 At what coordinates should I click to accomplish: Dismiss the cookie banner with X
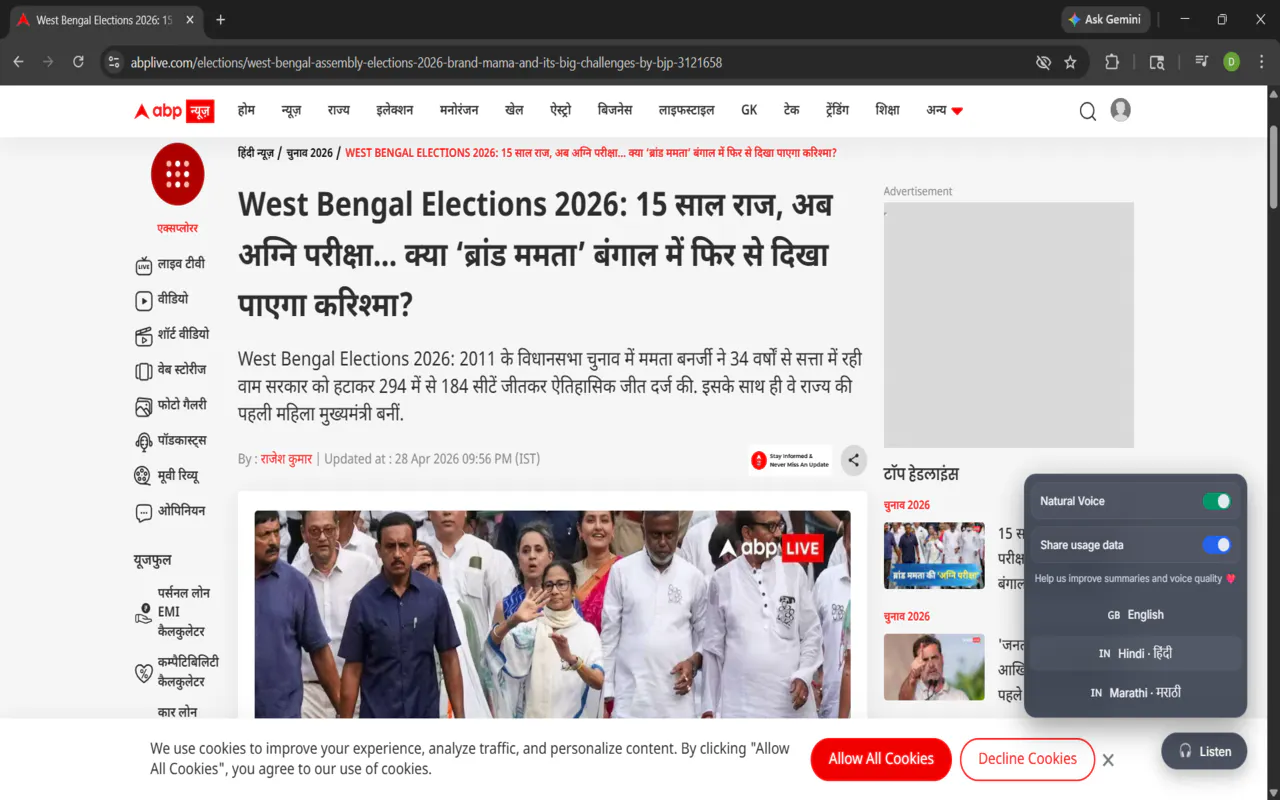pyautogui.click(x=1108, y=760)
